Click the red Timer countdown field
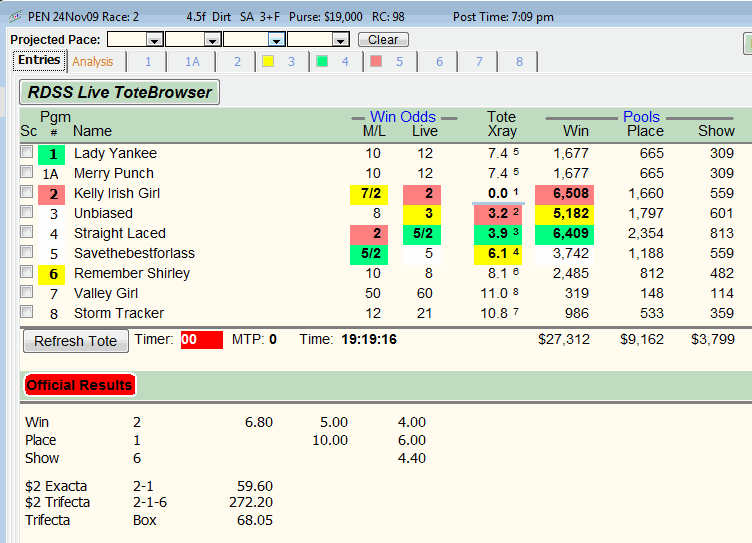752x543 pixels. click(201, 340)
